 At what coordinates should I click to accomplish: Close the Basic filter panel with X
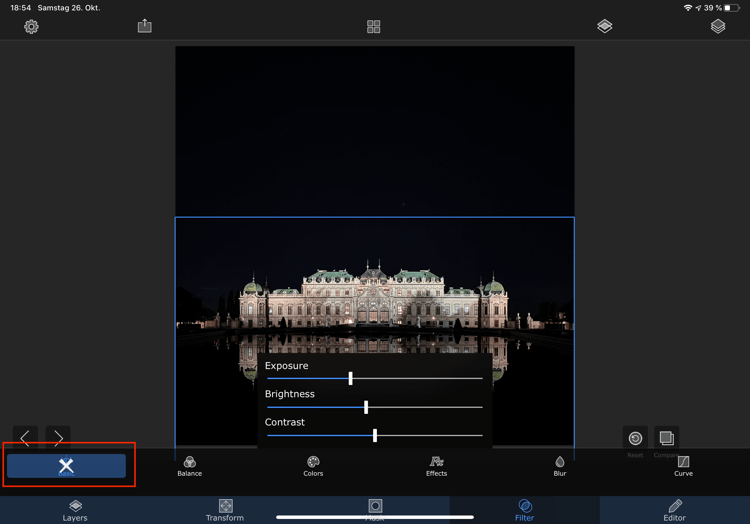[x=66, y=466]
